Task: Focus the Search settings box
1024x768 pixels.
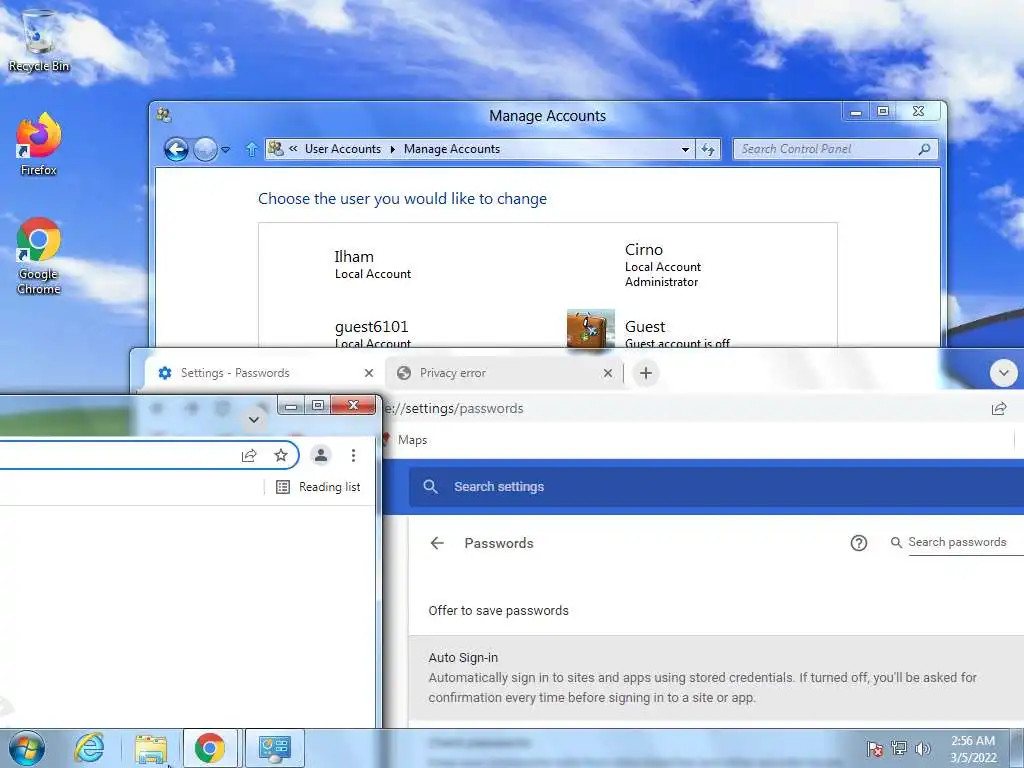Action: coord(716,487)
